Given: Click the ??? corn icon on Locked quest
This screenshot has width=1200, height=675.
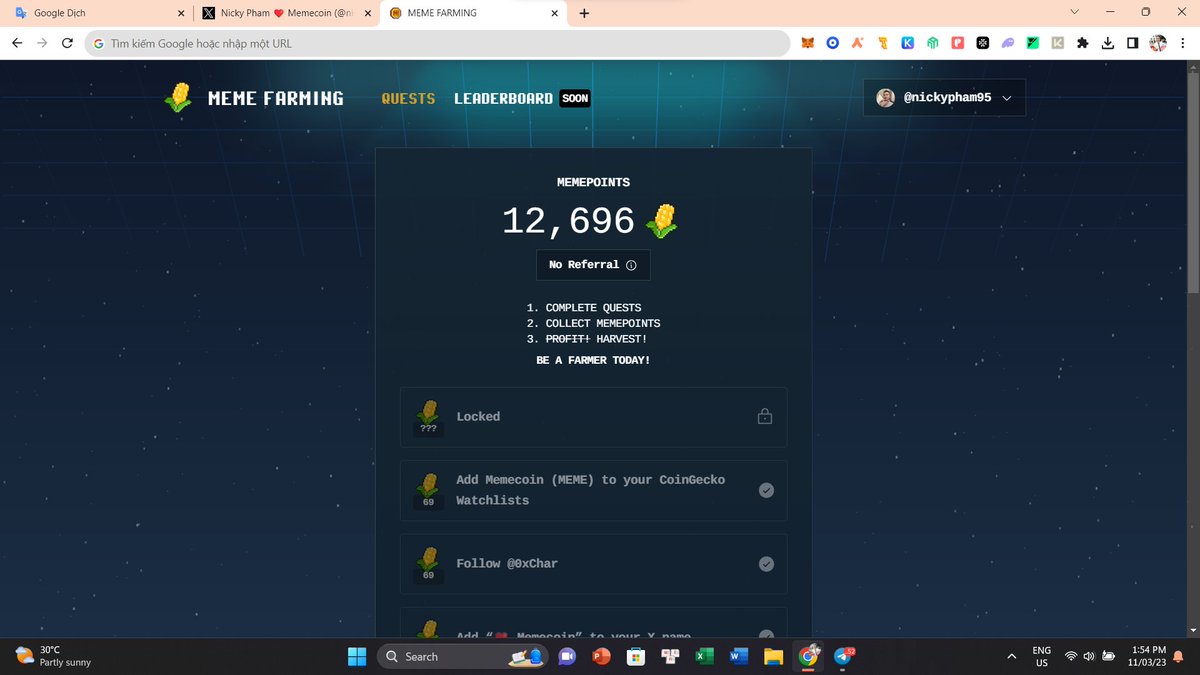Looking at the screenshot, I should (428, 417).
